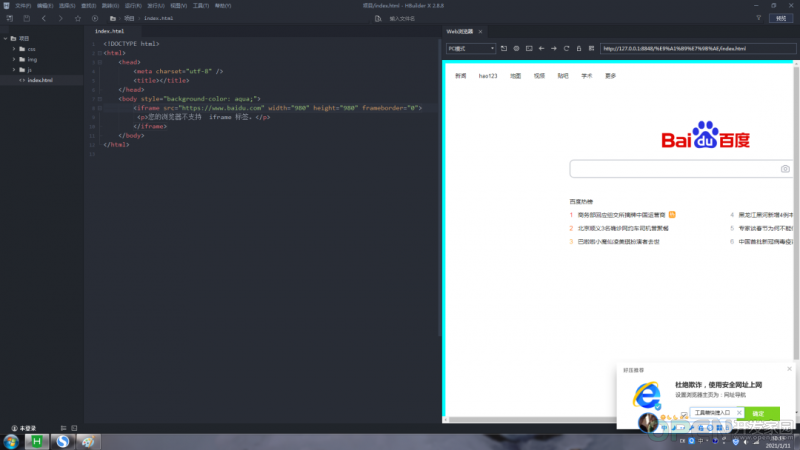Open the 帮助(Y) menu
800x450 pixels.
coord(223,6)
